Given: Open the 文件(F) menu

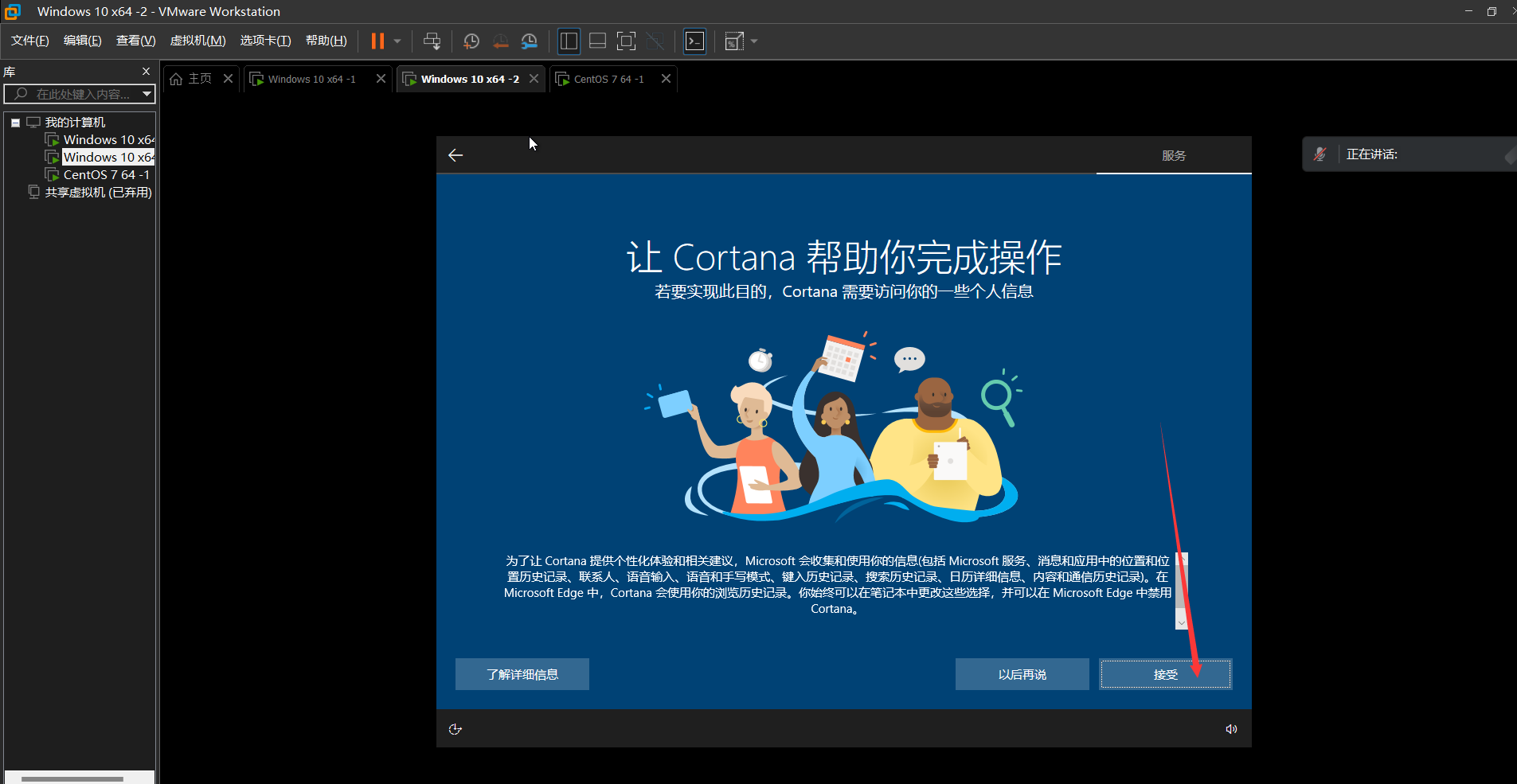Looking at the screenshot, I should coord(30,41).
